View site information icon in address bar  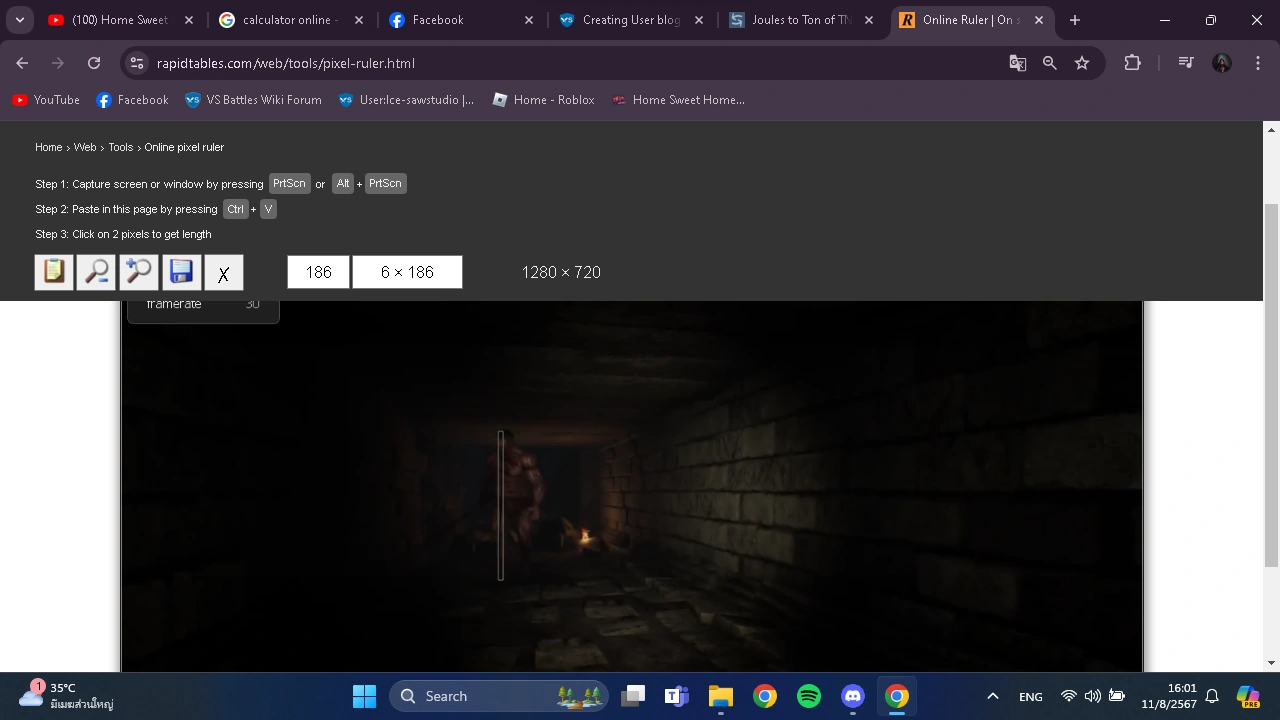[138, 63]
